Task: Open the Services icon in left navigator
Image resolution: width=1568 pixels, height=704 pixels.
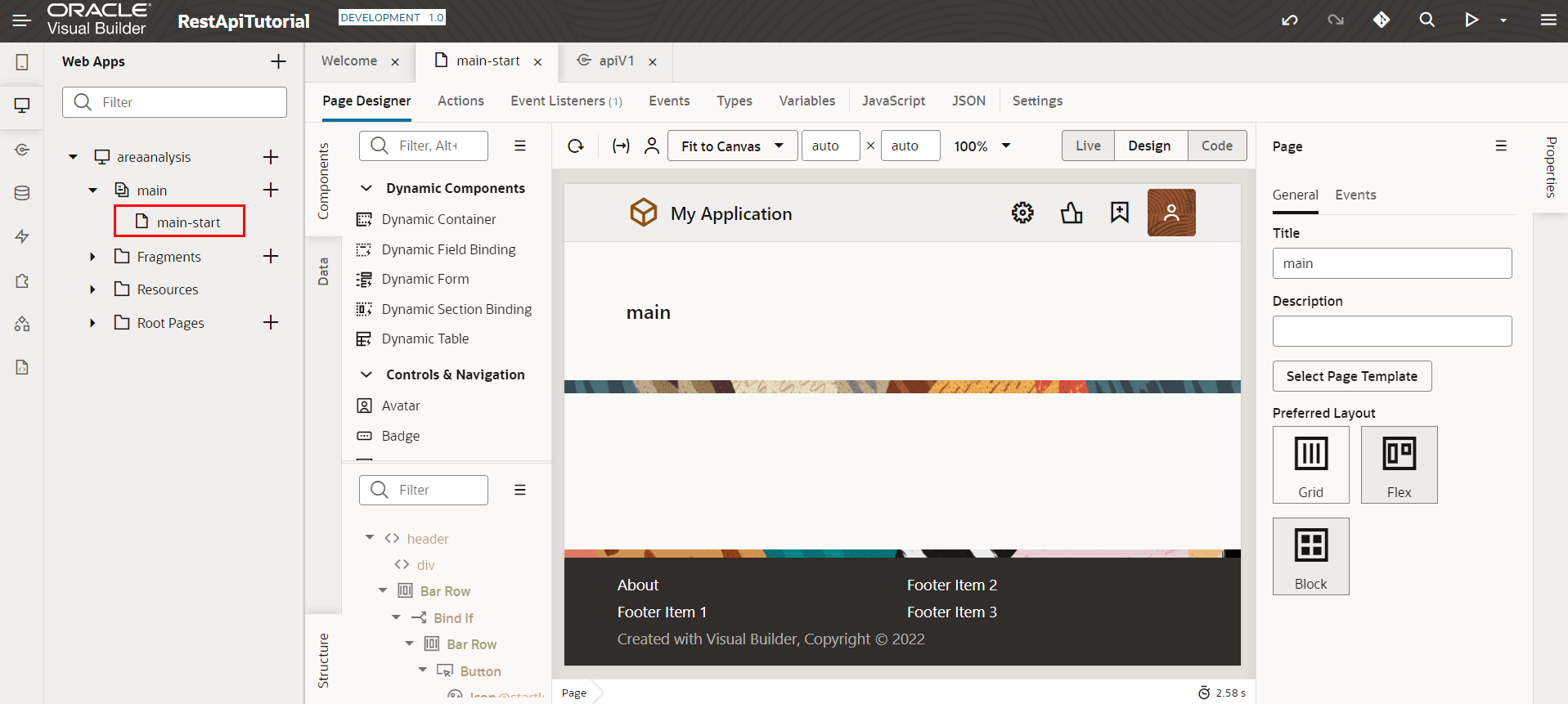Action: 22,150
